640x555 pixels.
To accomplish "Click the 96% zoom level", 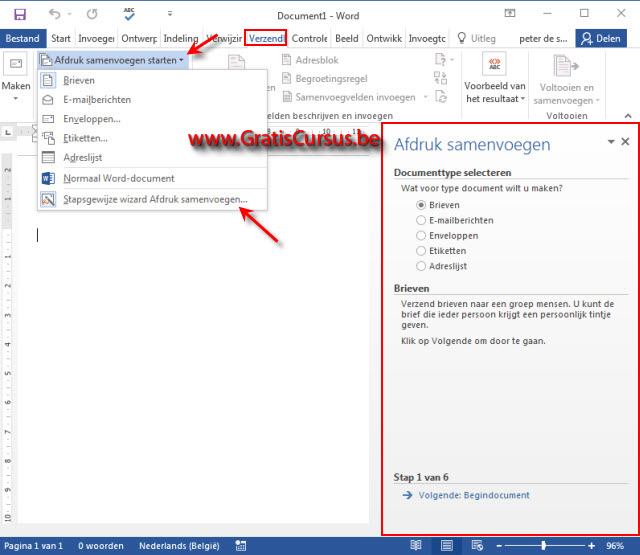I will (x=615, y=546).
